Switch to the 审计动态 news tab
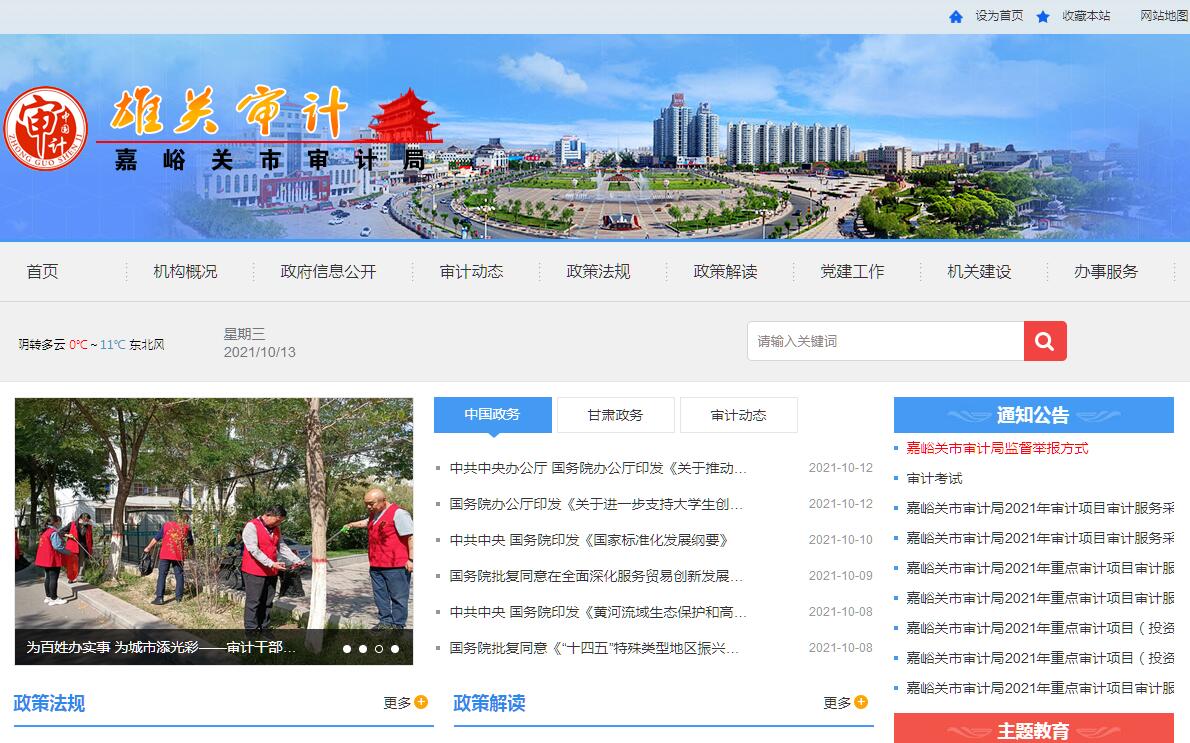This screenshot has width=1190, height=743. 738,415
